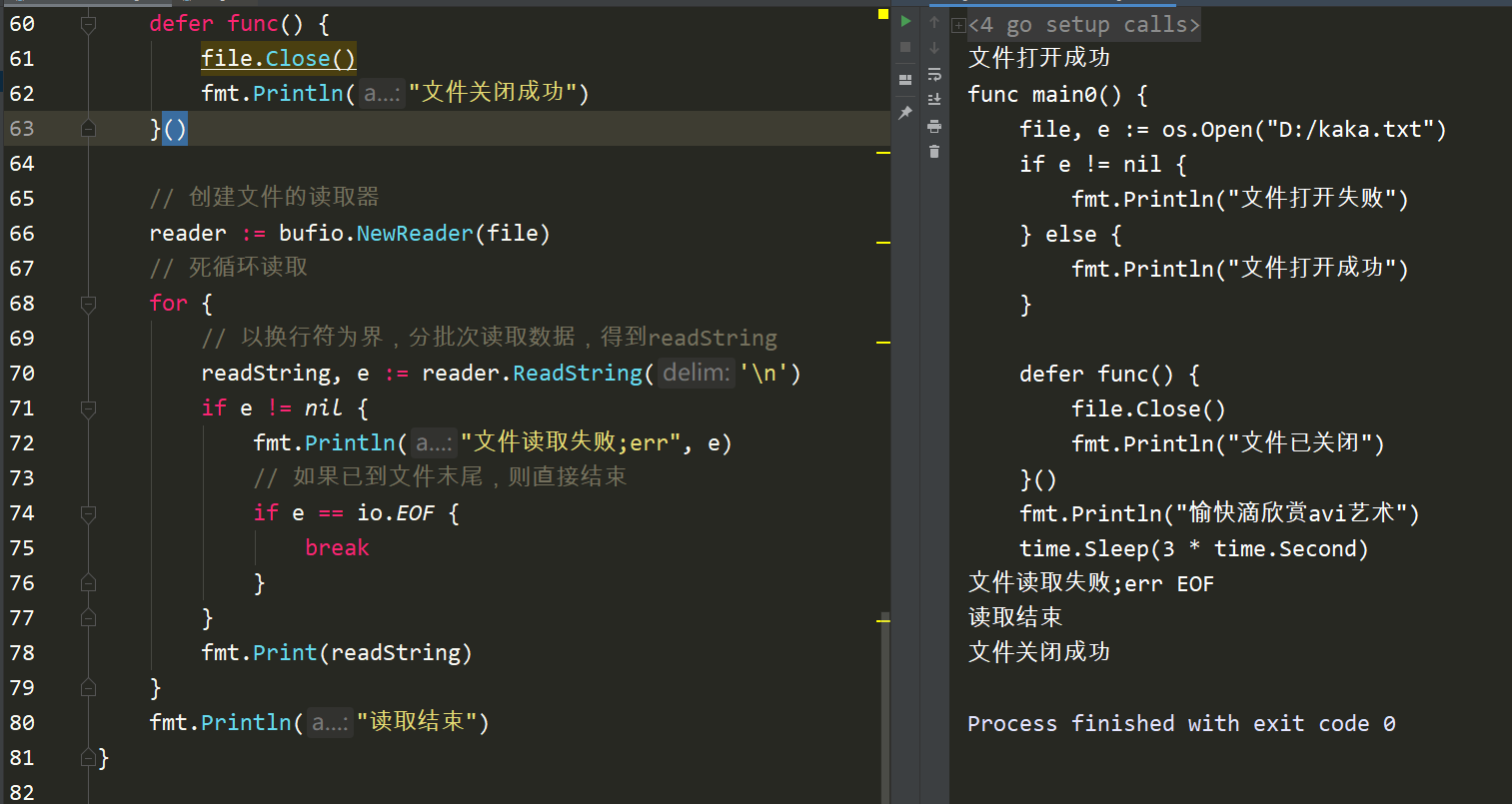1512x804 pixels.
Task: Navigate up the stack trace
Action: coord(933,21)
